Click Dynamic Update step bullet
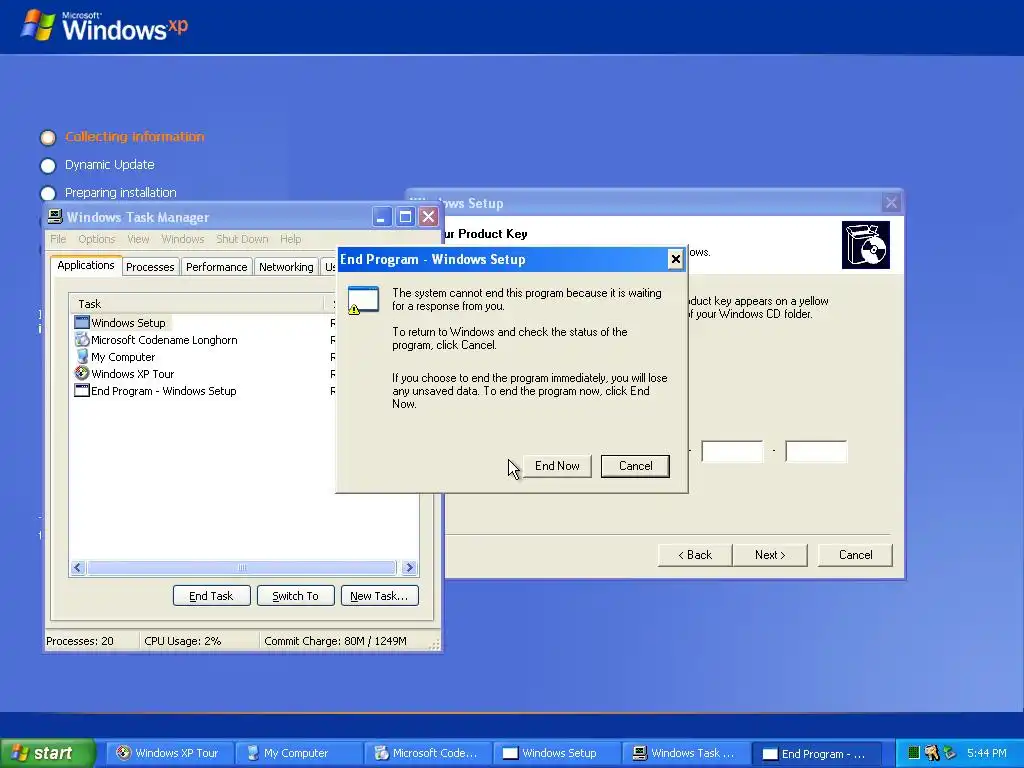1024x768 pixels. coord(48,166)
